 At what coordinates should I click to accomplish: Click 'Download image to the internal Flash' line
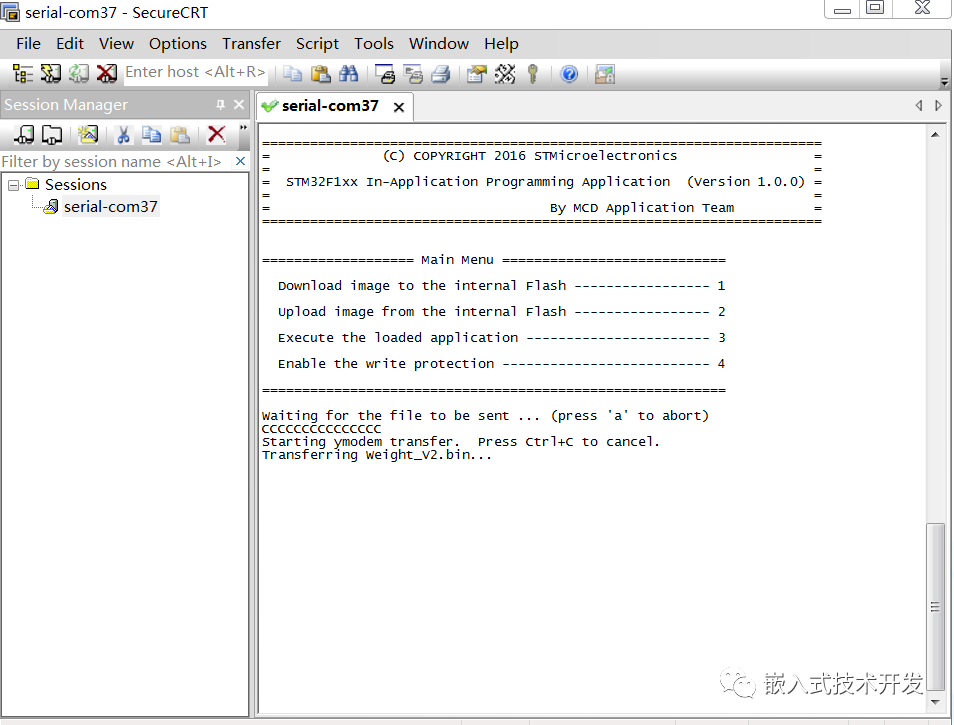click(501, 286)
